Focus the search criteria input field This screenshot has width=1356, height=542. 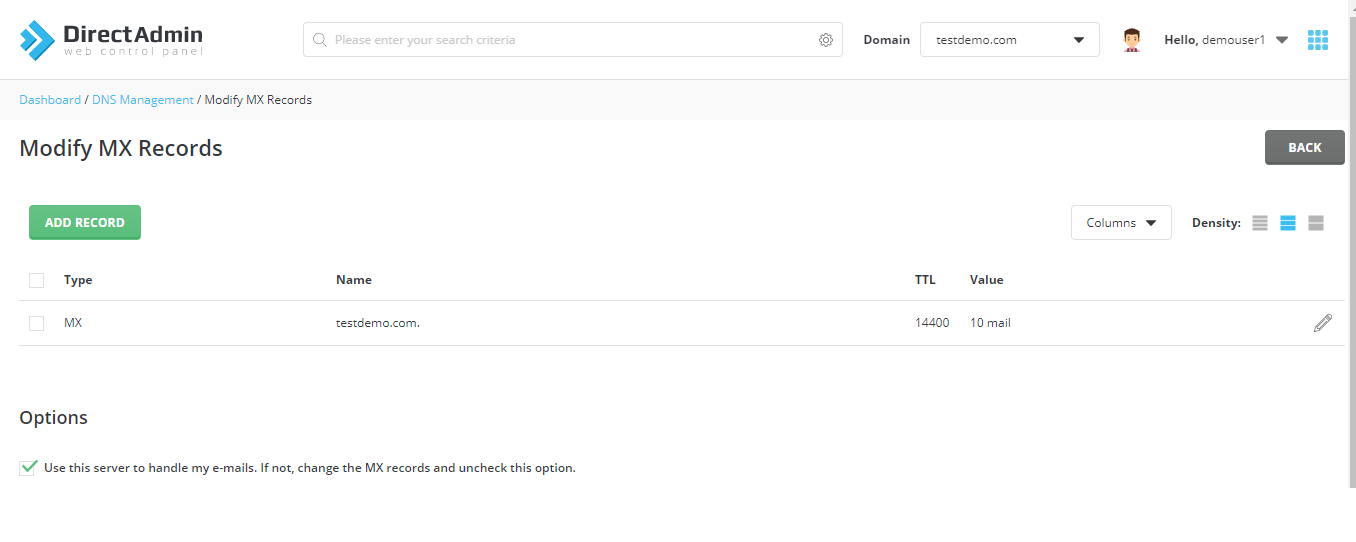coord(573,40)
